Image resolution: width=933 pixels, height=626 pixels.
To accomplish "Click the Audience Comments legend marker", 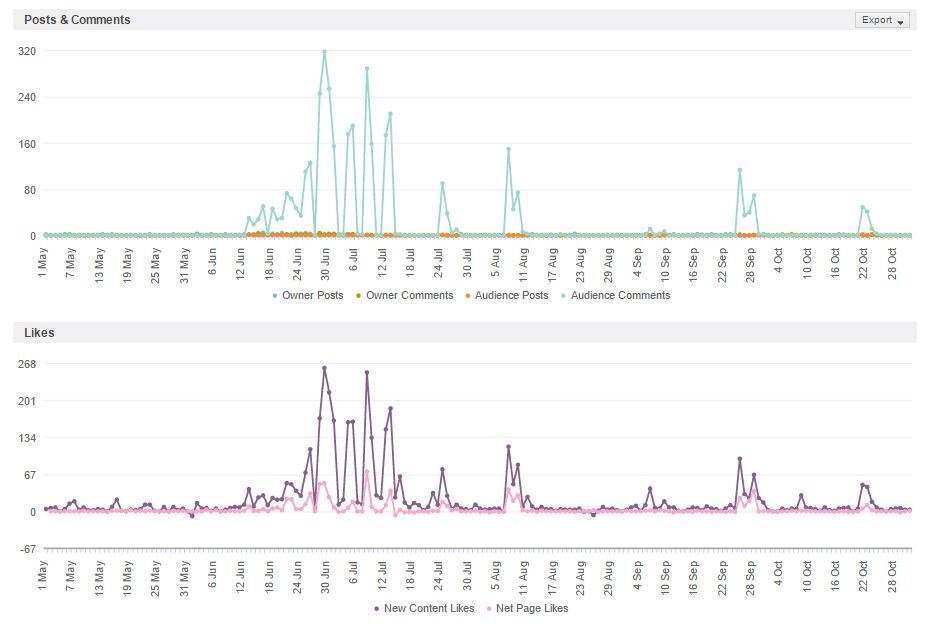I will click(564, 296).
